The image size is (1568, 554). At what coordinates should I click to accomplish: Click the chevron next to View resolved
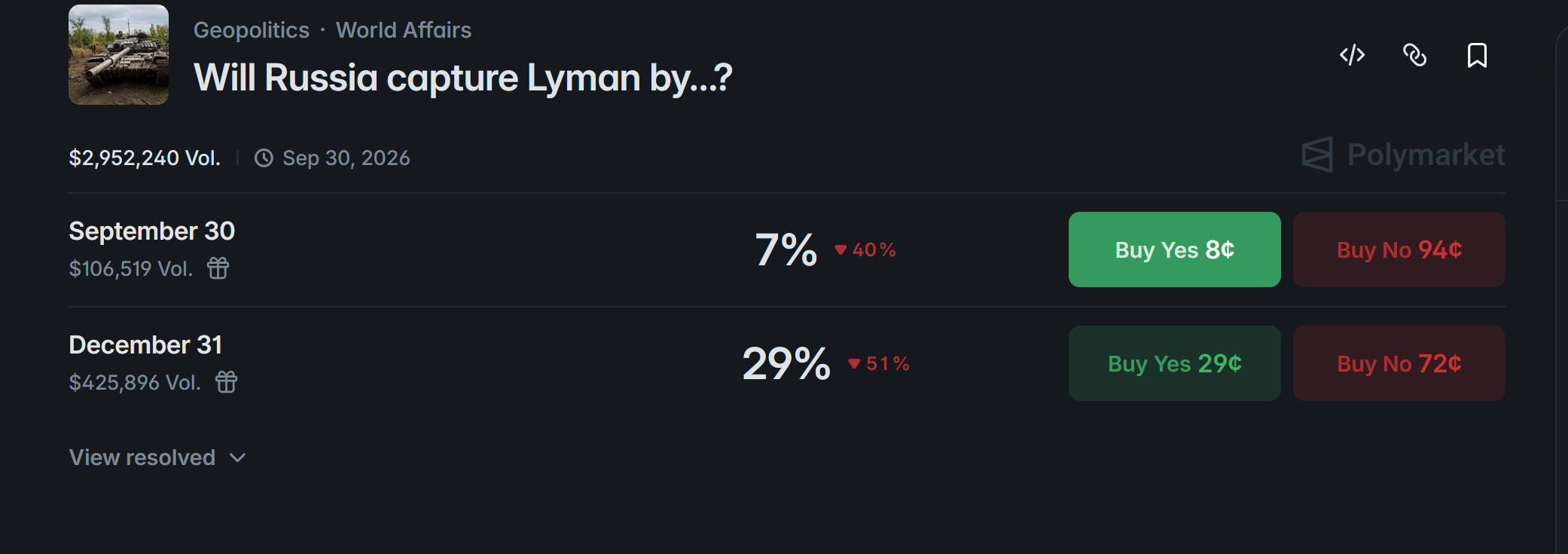coord(237,458)
